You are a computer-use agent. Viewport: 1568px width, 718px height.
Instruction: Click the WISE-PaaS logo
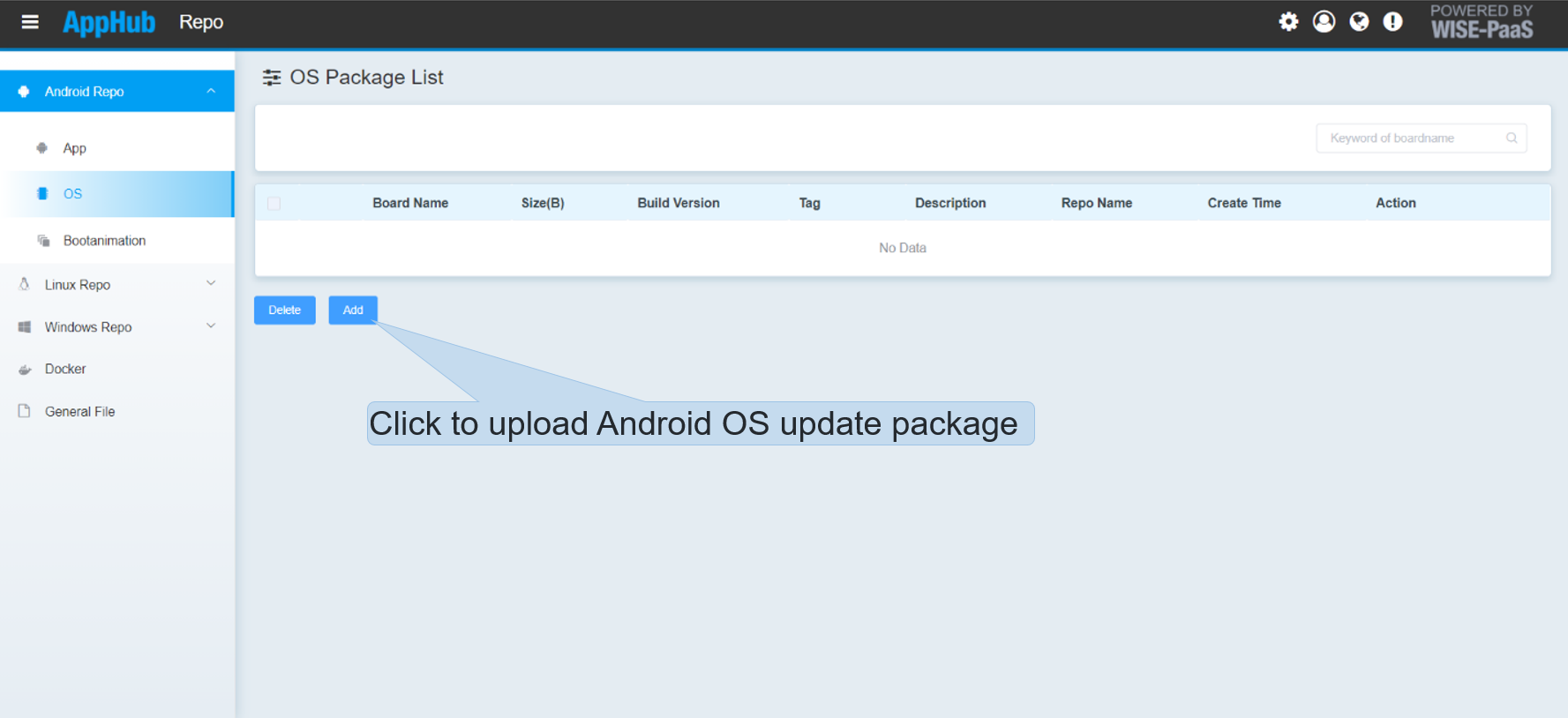1482,22
